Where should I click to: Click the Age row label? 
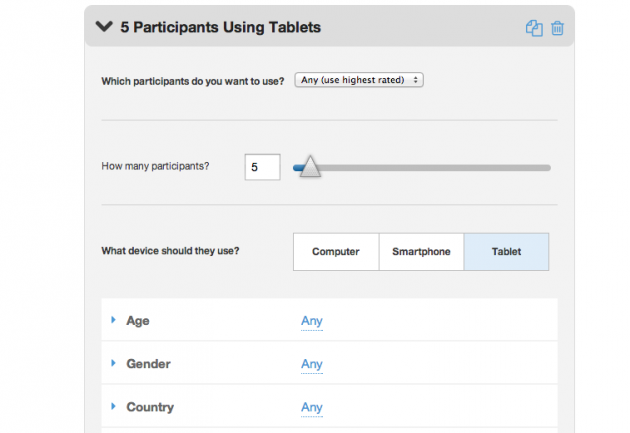[138, 321]
